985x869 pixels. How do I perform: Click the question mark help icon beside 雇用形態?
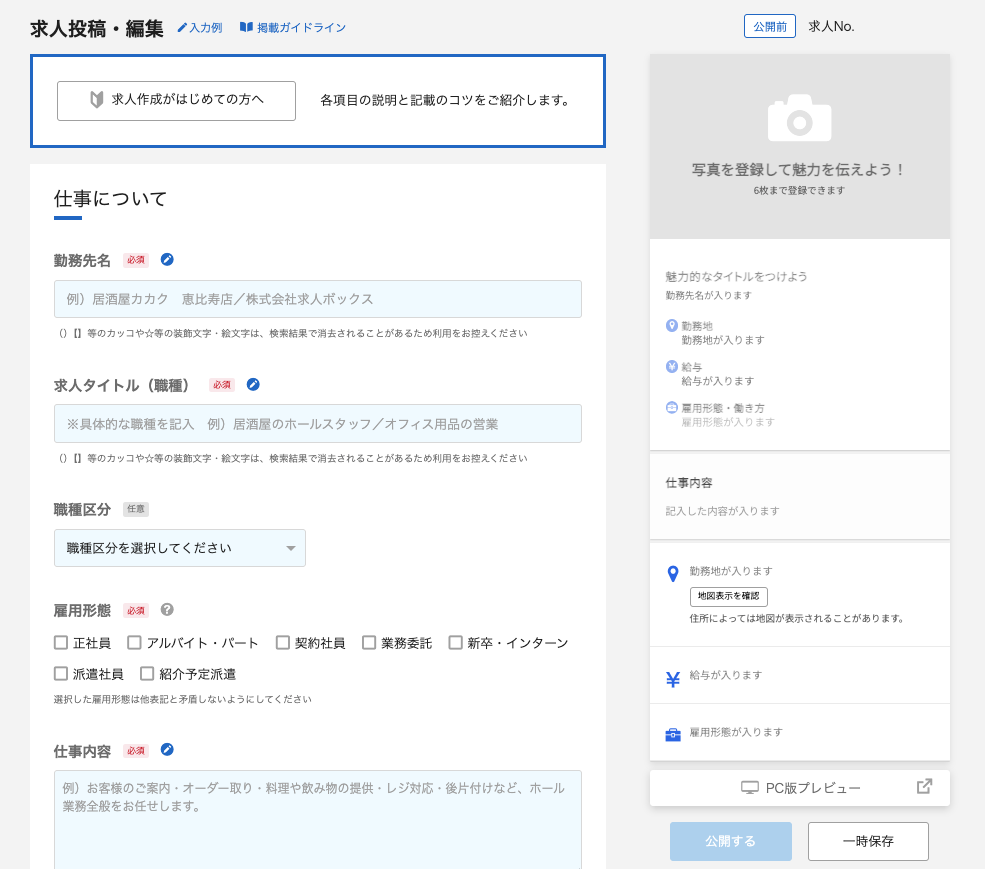[x=167, y=610]
